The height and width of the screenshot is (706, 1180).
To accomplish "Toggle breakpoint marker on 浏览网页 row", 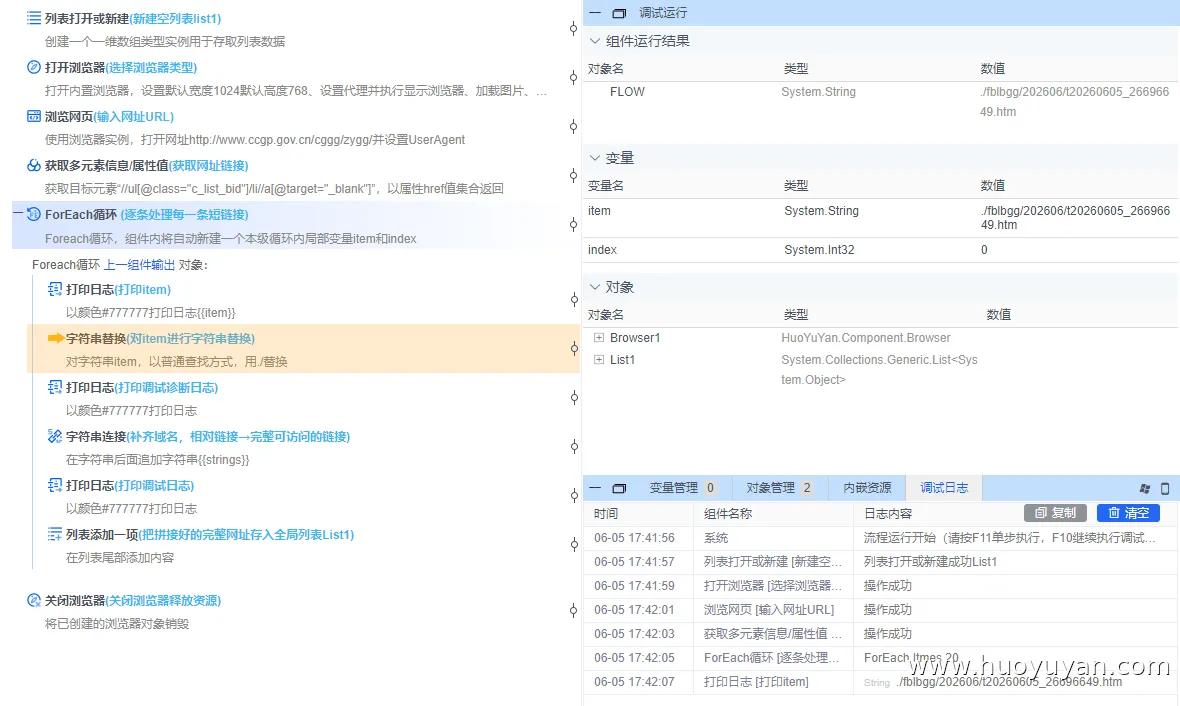I will click(x=573, y=126).
